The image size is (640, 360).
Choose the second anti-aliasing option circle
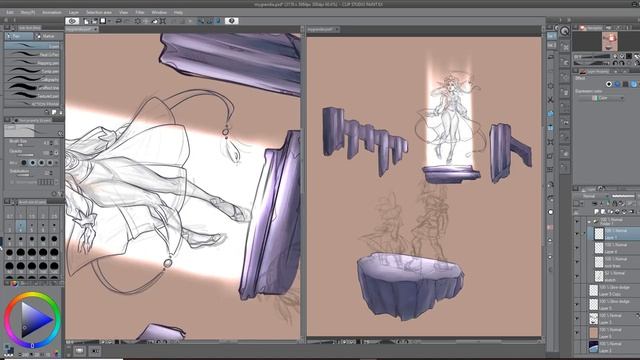click(x=33, y=163)
